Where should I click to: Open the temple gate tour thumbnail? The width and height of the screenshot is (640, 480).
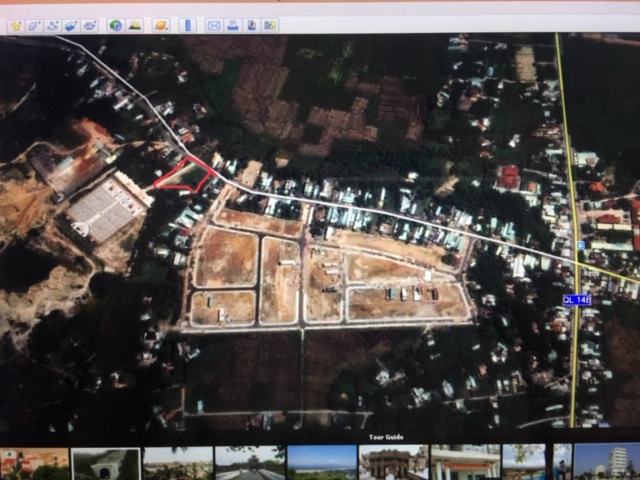tap(393, 463)
